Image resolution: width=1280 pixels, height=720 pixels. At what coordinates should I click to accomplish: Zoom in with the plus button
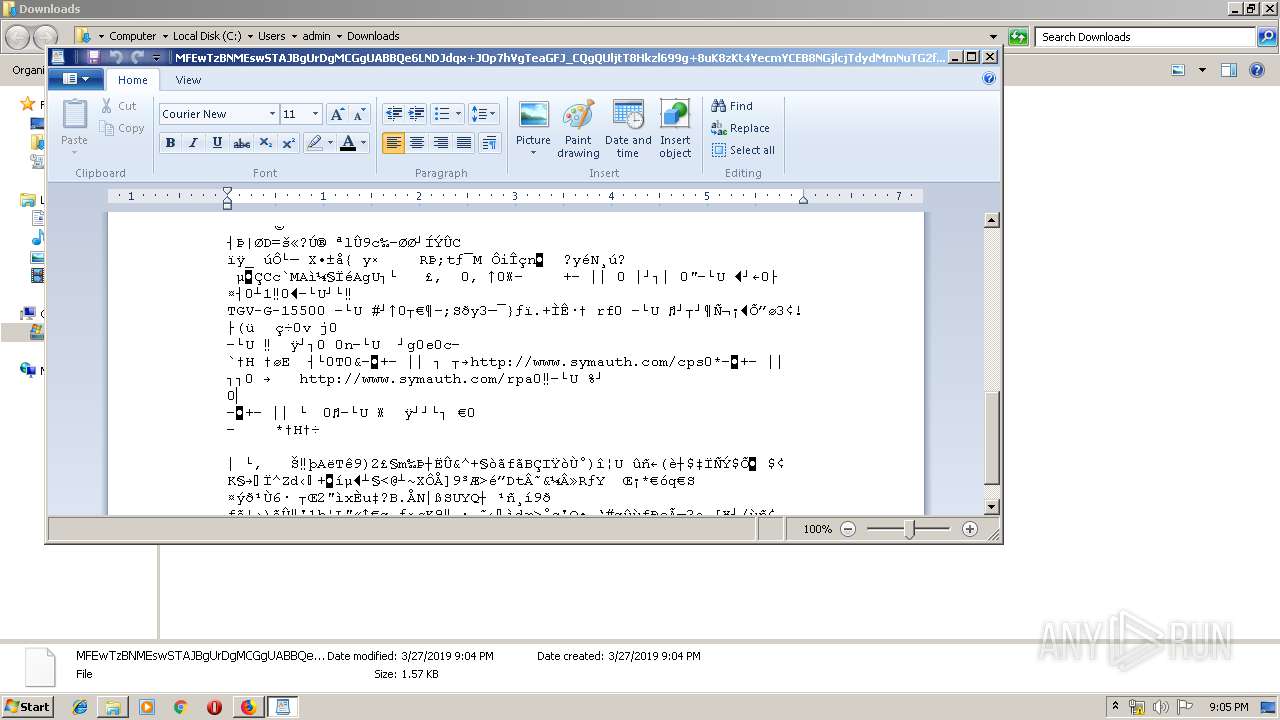point(969,529)
